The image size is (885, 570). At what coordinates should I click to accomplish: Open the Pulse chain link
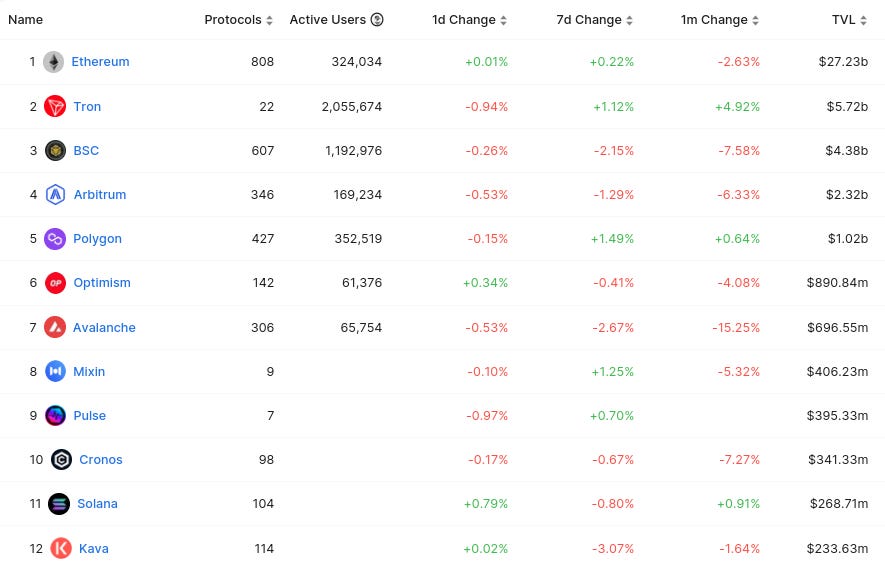(x=90, y=416)
